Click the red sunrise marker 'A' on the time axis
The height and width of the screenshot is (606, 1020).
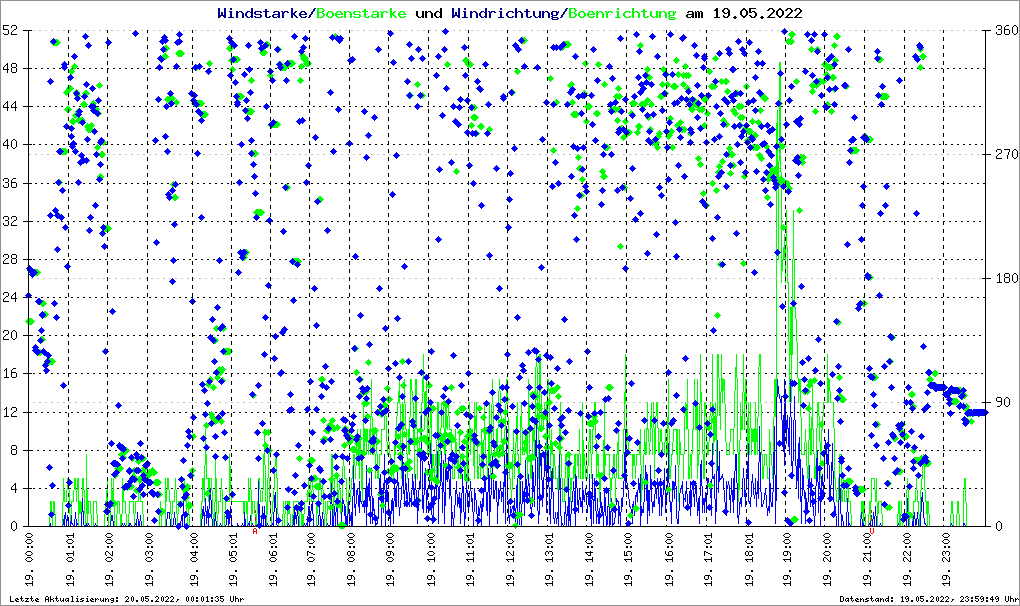coord(255,532)
